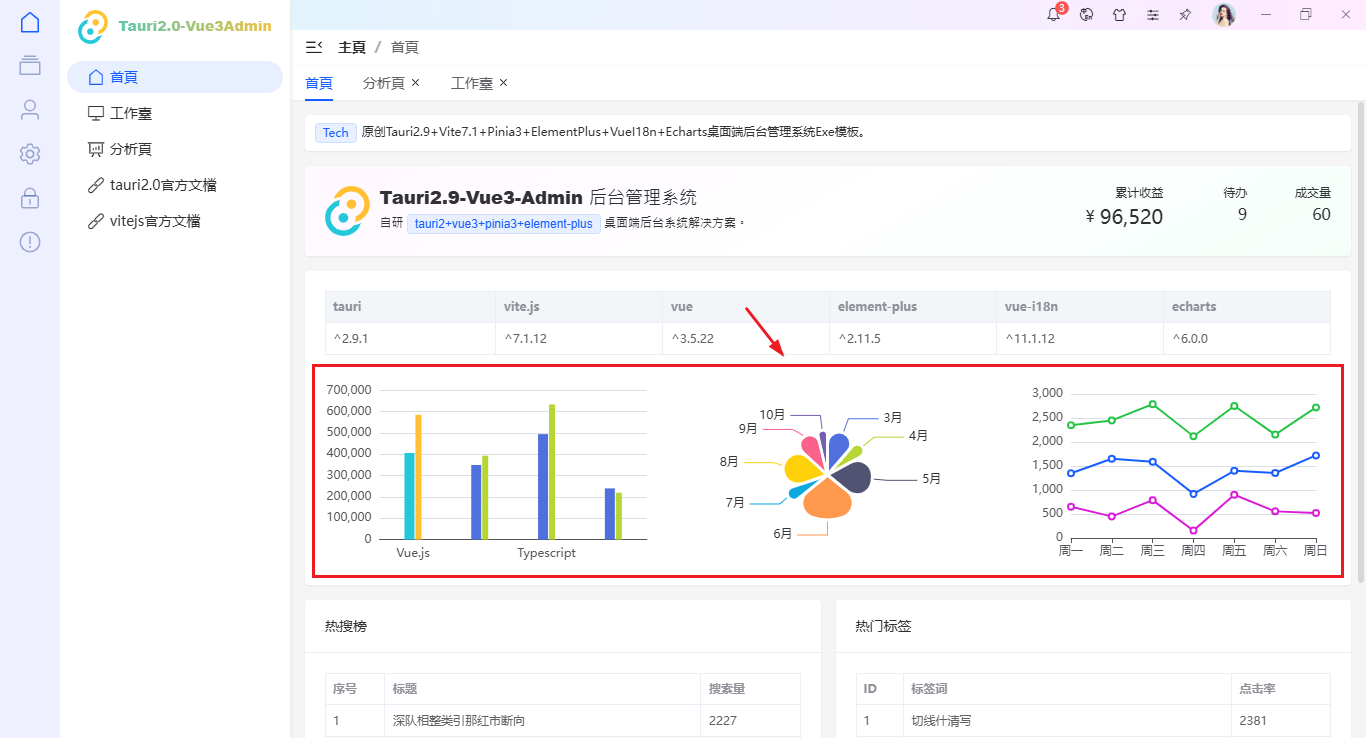Collapse the sidebar with the fold icon

[x=314, y=47]
